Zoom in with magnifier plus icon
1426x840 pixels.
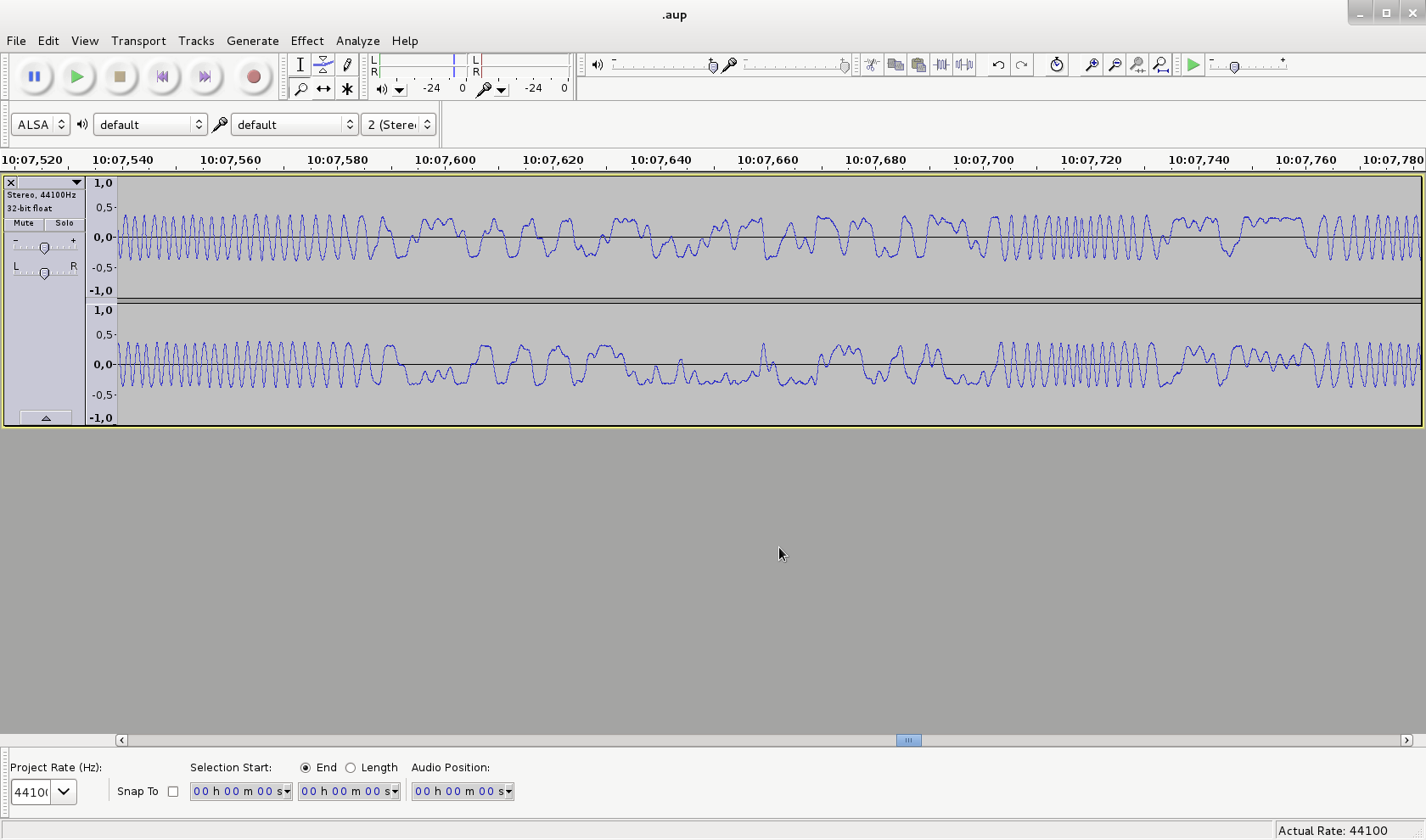(1092, 64)
